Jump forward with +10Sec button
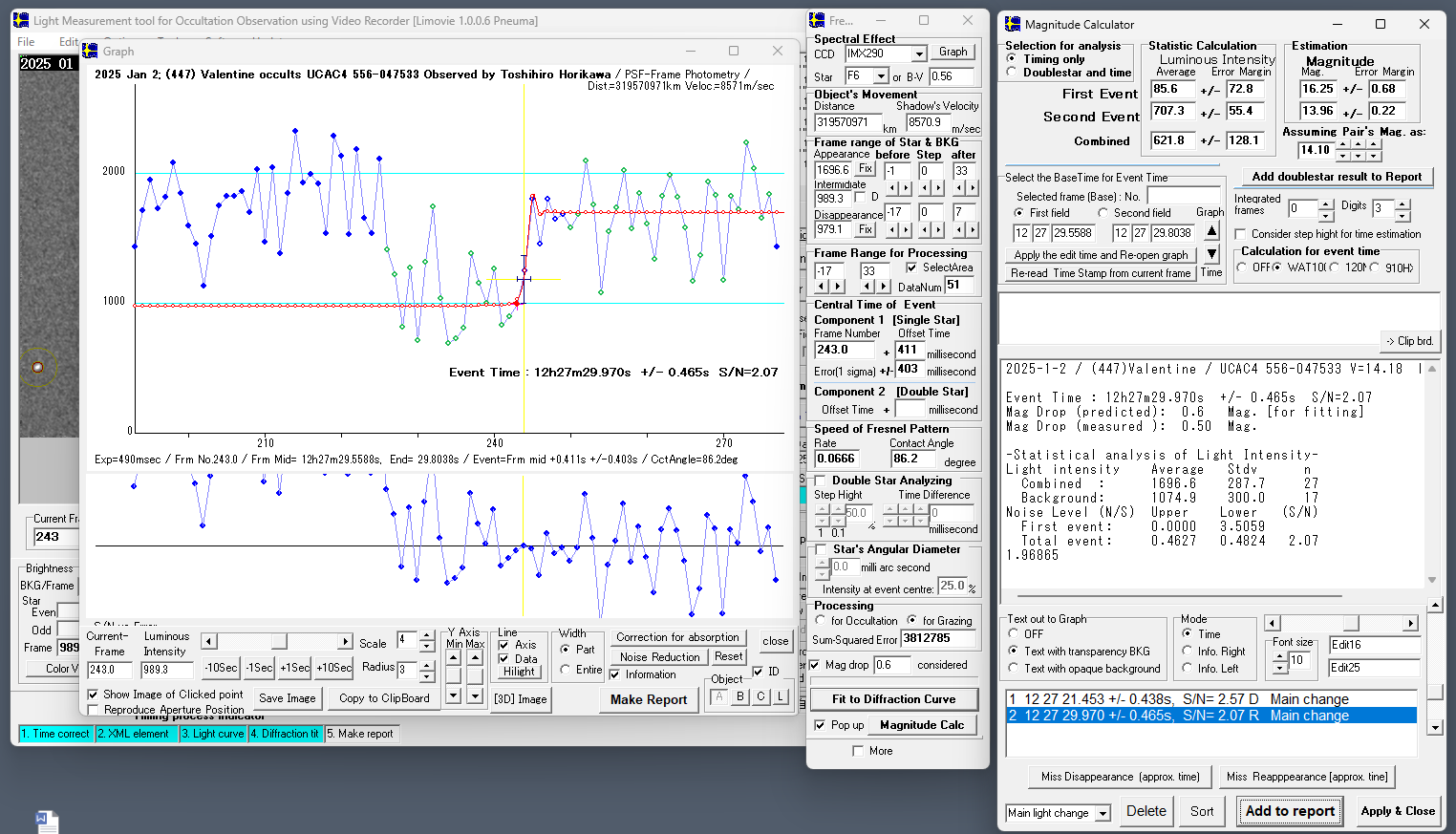 tap(334, 668)
